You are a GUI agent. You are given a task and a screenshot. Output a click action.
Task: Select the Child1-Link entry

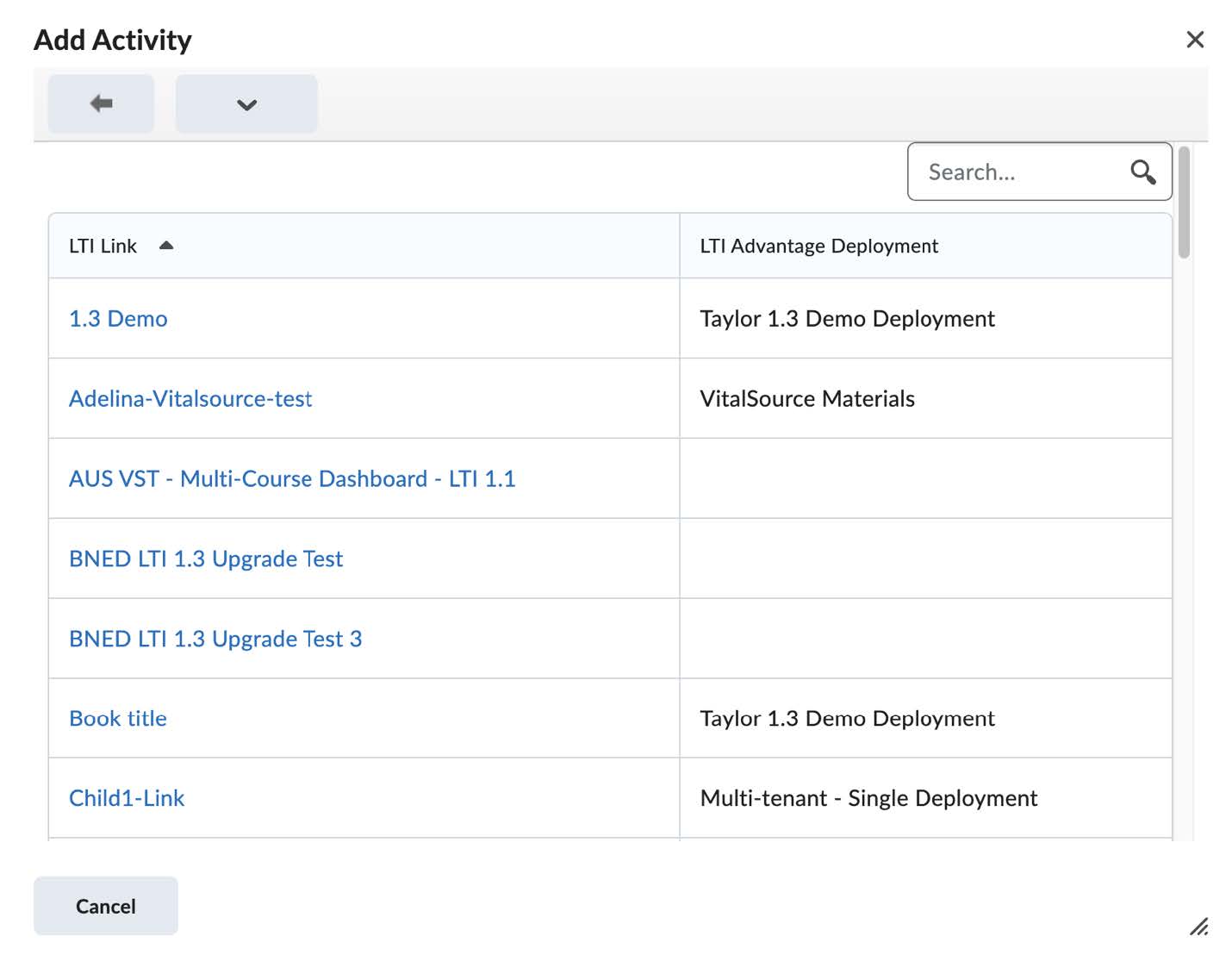127,799
